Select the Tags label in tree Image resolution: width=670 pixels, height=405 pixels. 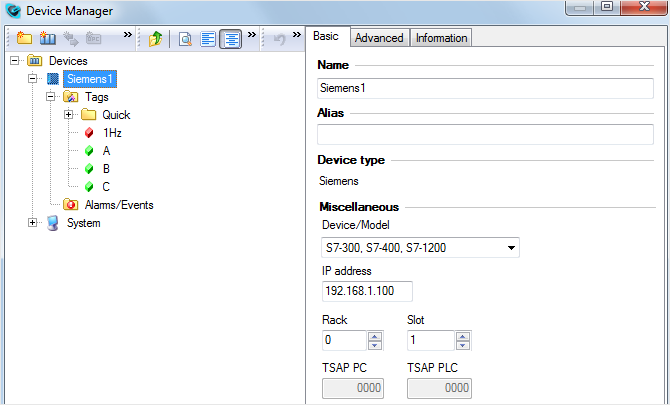(x=97, y=97)
